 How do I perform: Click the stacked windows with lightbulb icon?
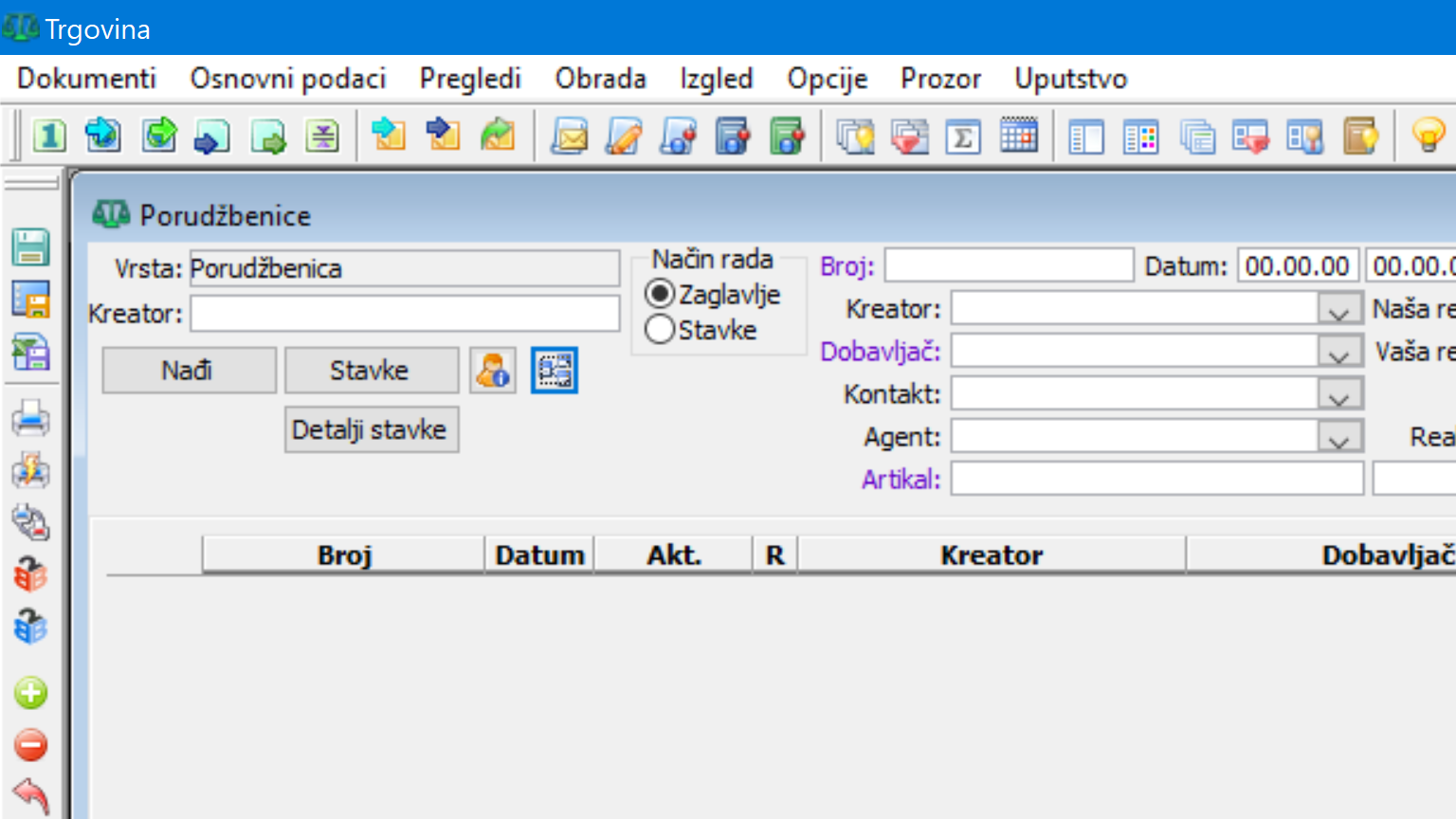coord(855,136)
